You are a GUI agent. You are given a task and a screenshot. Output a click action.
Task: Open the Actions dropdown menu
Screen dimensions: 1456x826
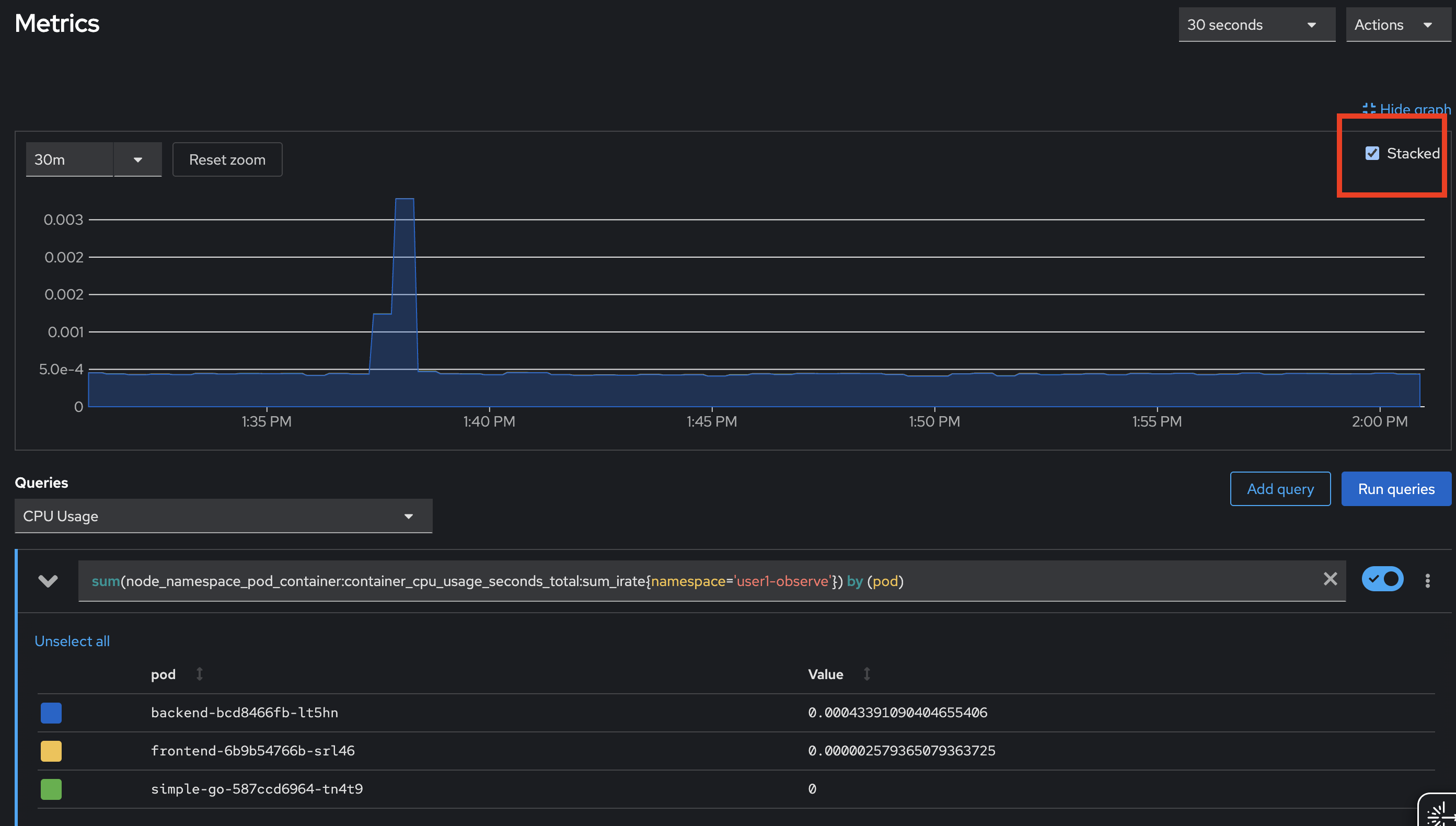[1398, 25]
